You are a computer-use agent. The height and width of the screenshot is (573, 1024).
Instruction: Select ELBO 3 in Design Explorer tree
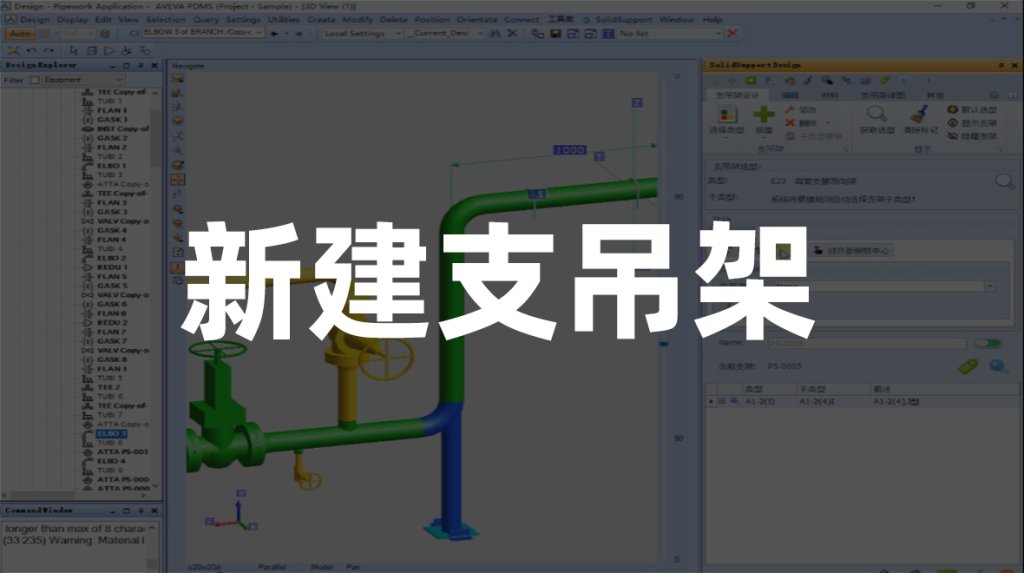point(111,433)
